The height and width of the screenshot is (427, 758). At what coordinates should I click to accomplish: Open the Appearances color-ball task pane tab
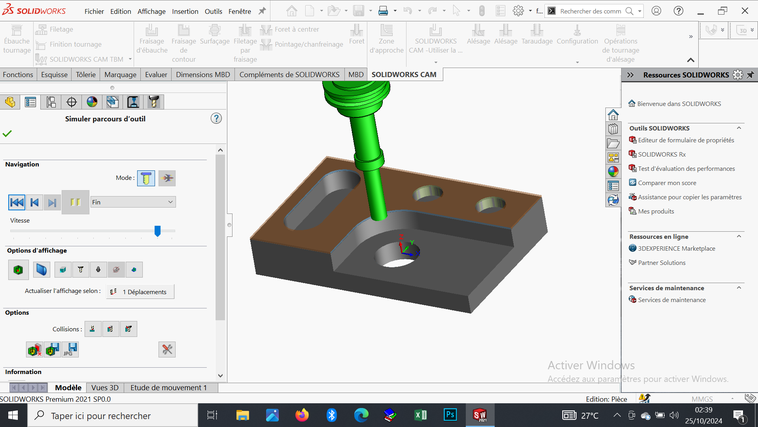coord(613,171)
